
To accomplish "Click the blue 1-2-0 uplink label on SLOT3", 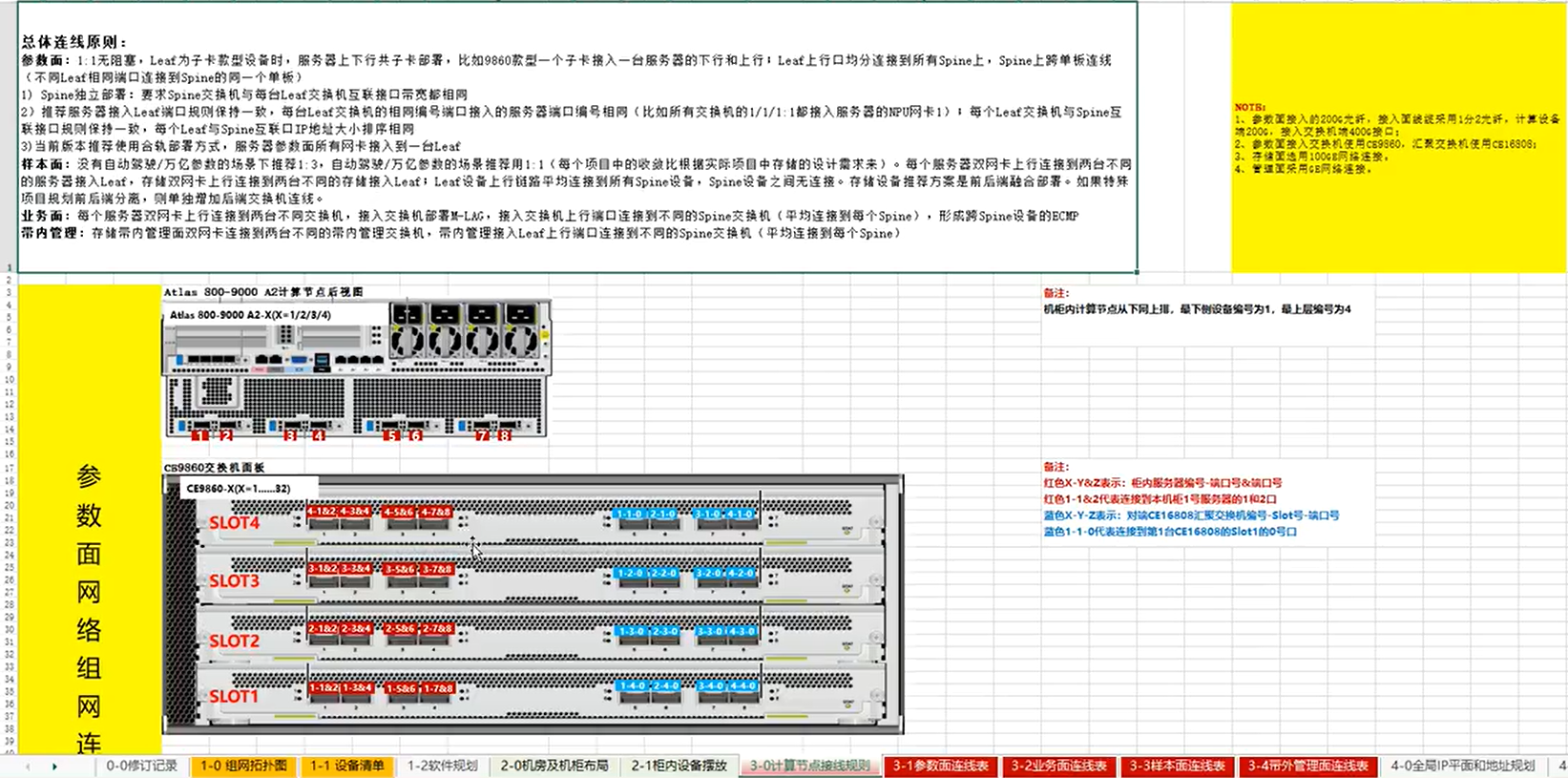I will pos(631,573).
